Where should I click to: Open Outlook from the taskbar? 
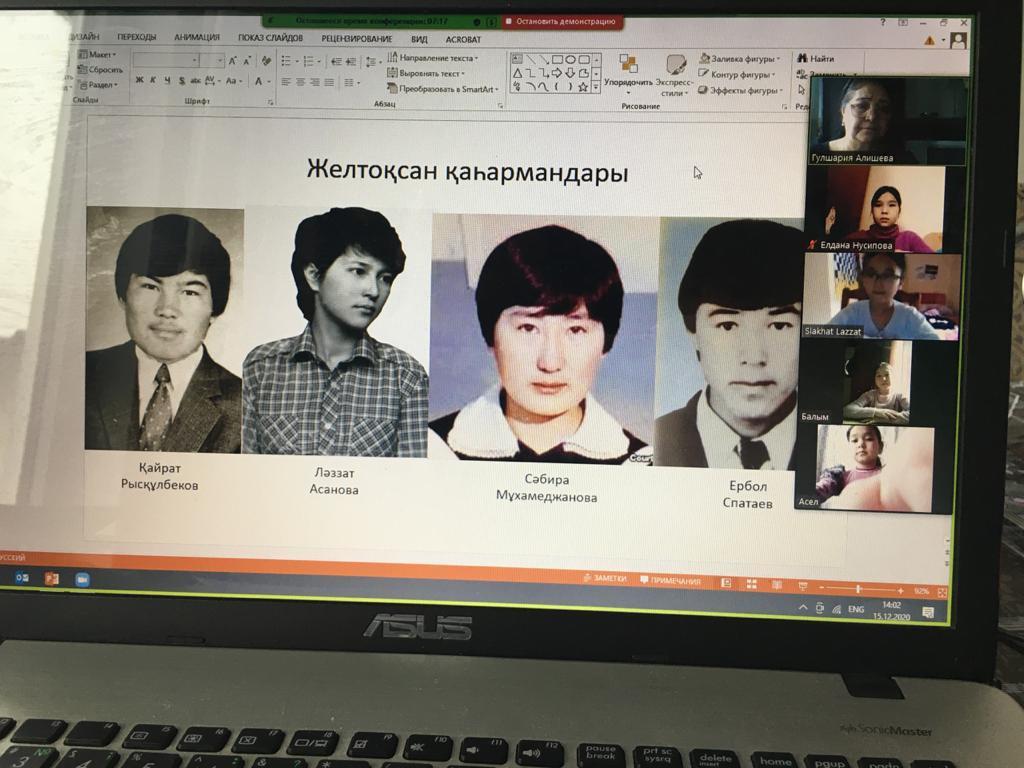tap(22, 577)
